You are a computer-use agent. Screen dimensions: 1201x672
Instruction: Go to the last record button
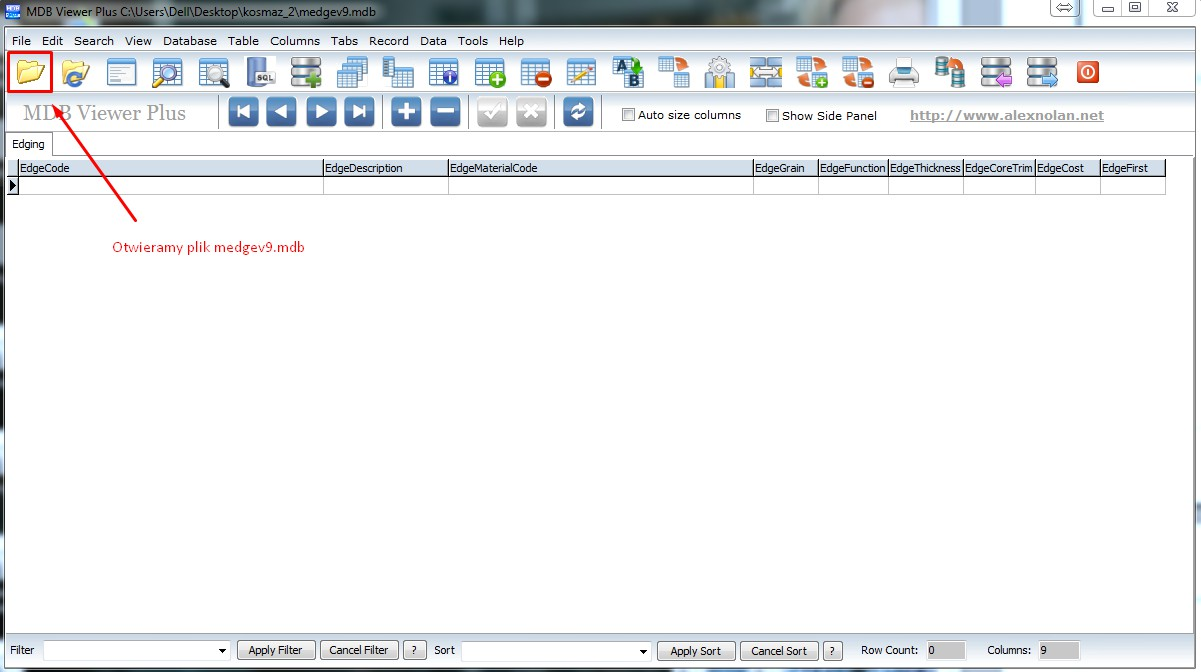(x=359, y=112)
